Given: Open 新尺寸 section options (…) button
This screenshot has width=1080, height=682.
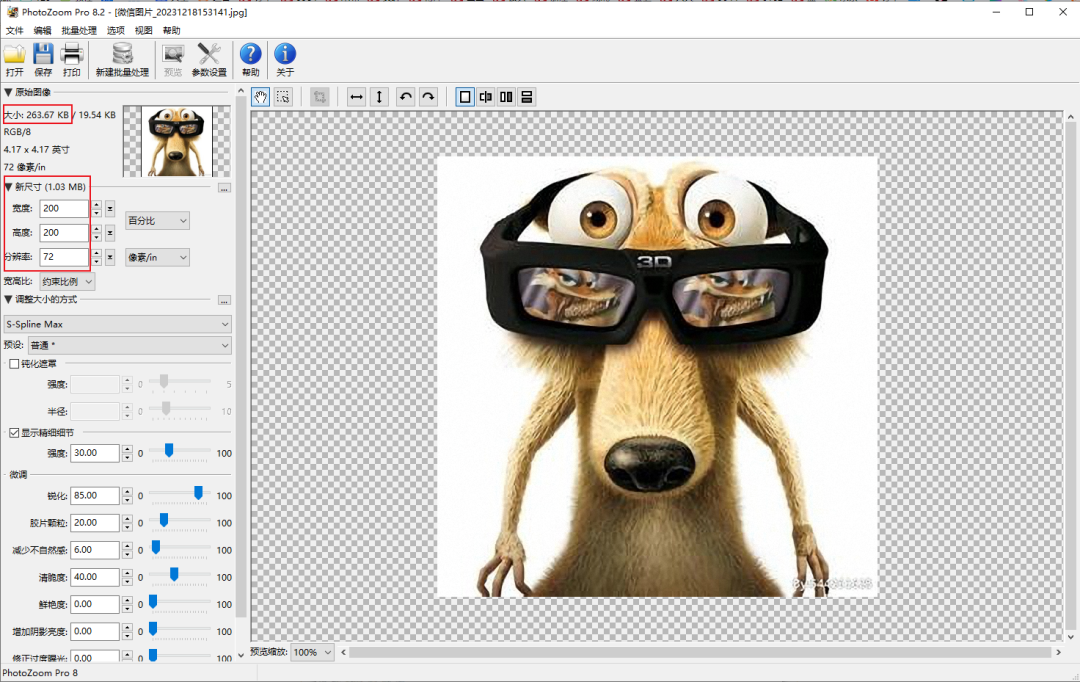Looking at the screenshot, I should (x=224, y=188).
